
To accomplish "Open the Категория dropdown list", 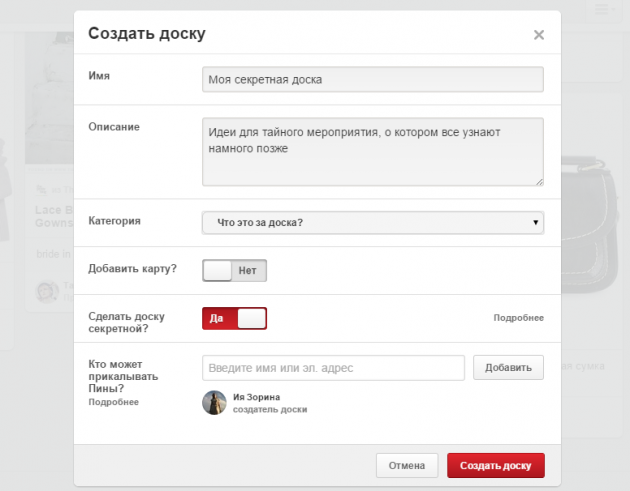I will pyautogui.click(x=372, y=222).
